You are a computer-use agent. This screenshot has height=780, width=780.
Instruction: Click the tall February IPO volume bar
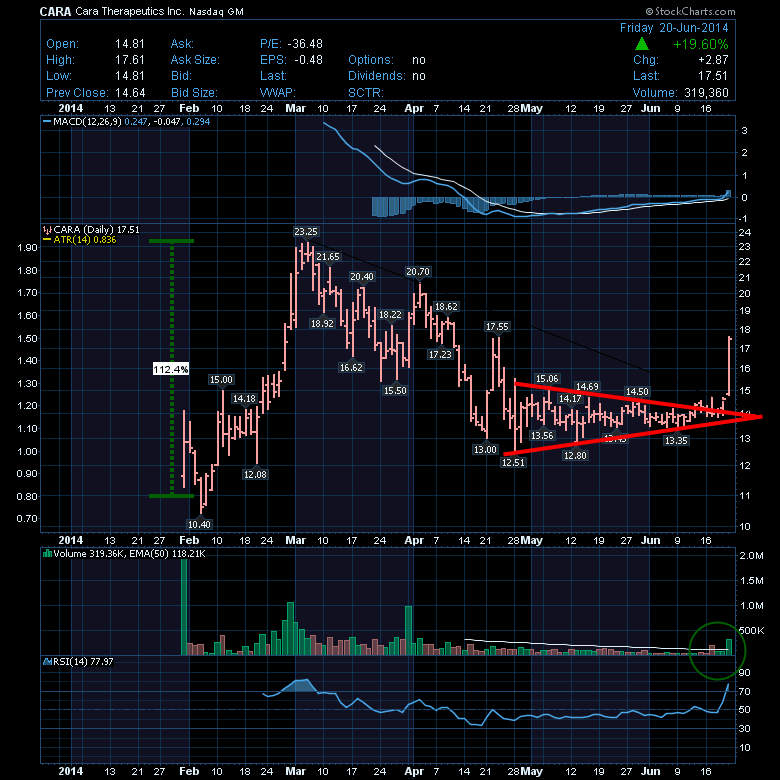point(184,607)
